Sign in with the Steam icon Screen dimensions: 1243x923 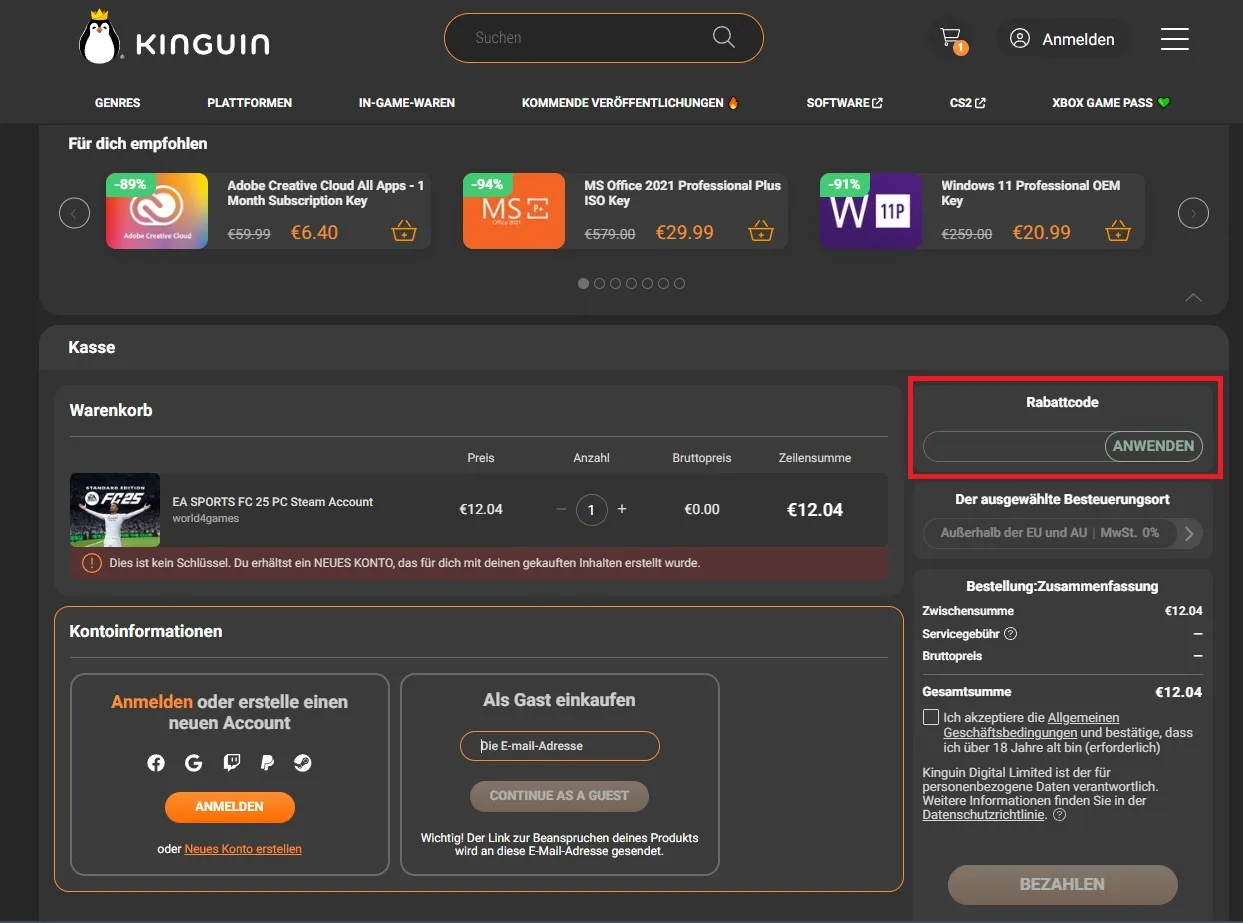[x=303, y=762]
